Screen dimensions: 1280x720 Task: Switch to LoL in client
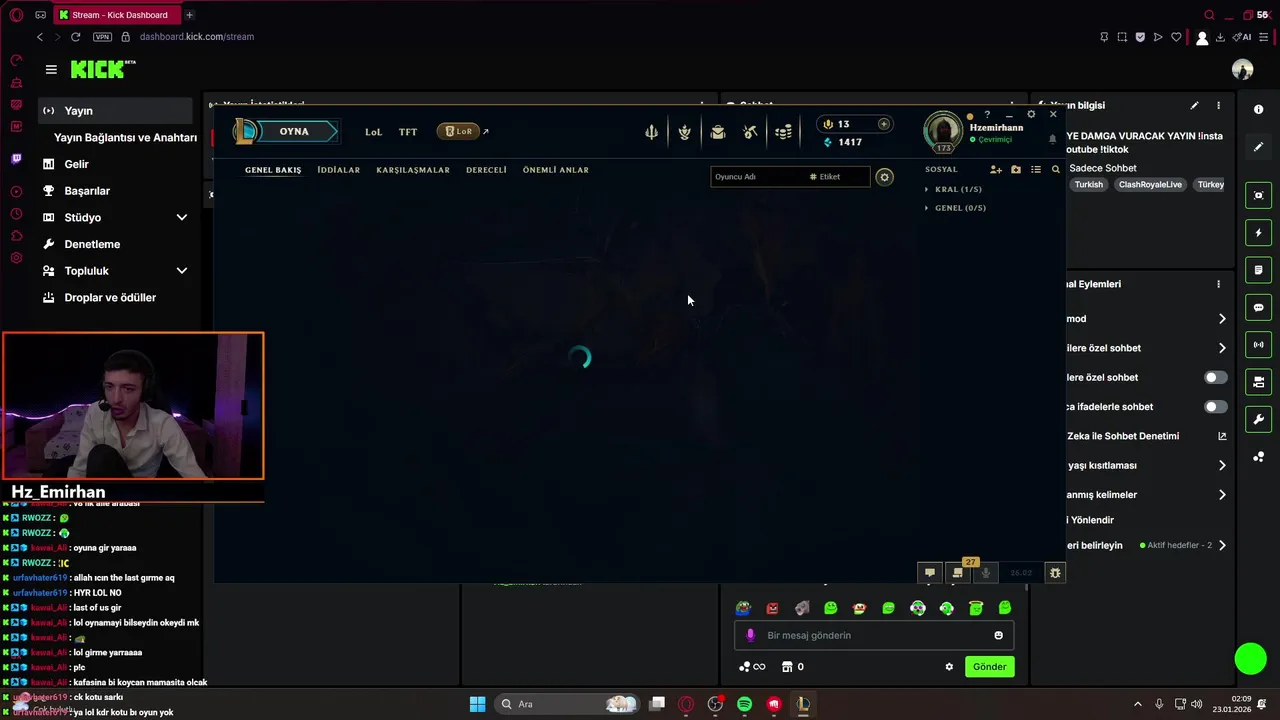click(374, 132)
